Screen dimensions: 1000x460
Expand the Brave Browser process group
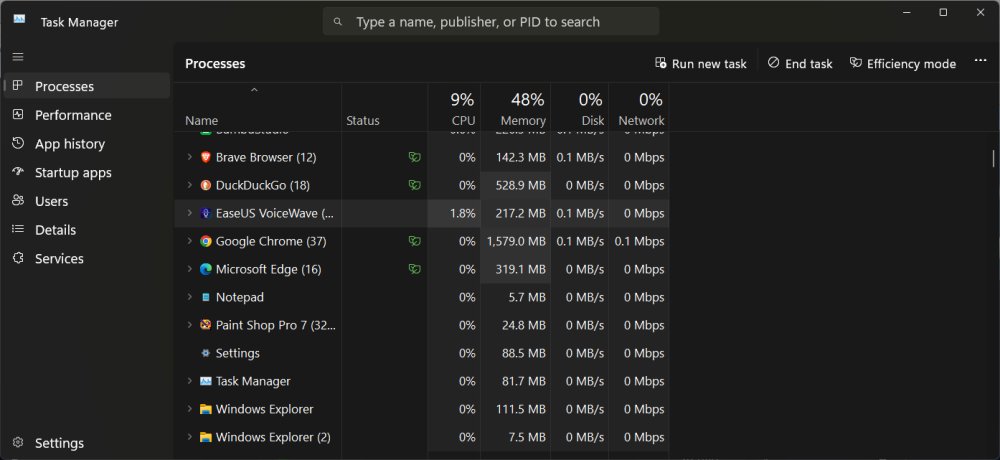coord(190,157)
